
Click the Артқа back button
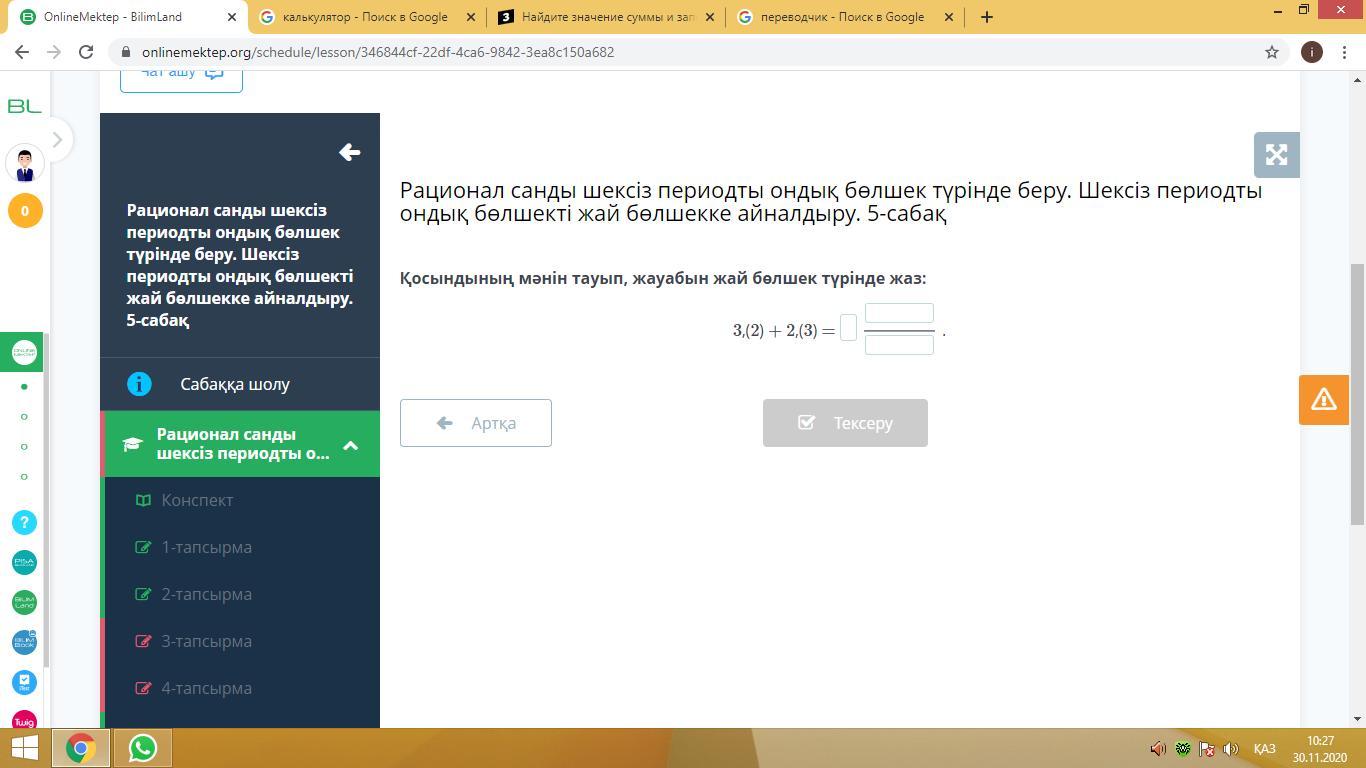(x=476, y=423)
